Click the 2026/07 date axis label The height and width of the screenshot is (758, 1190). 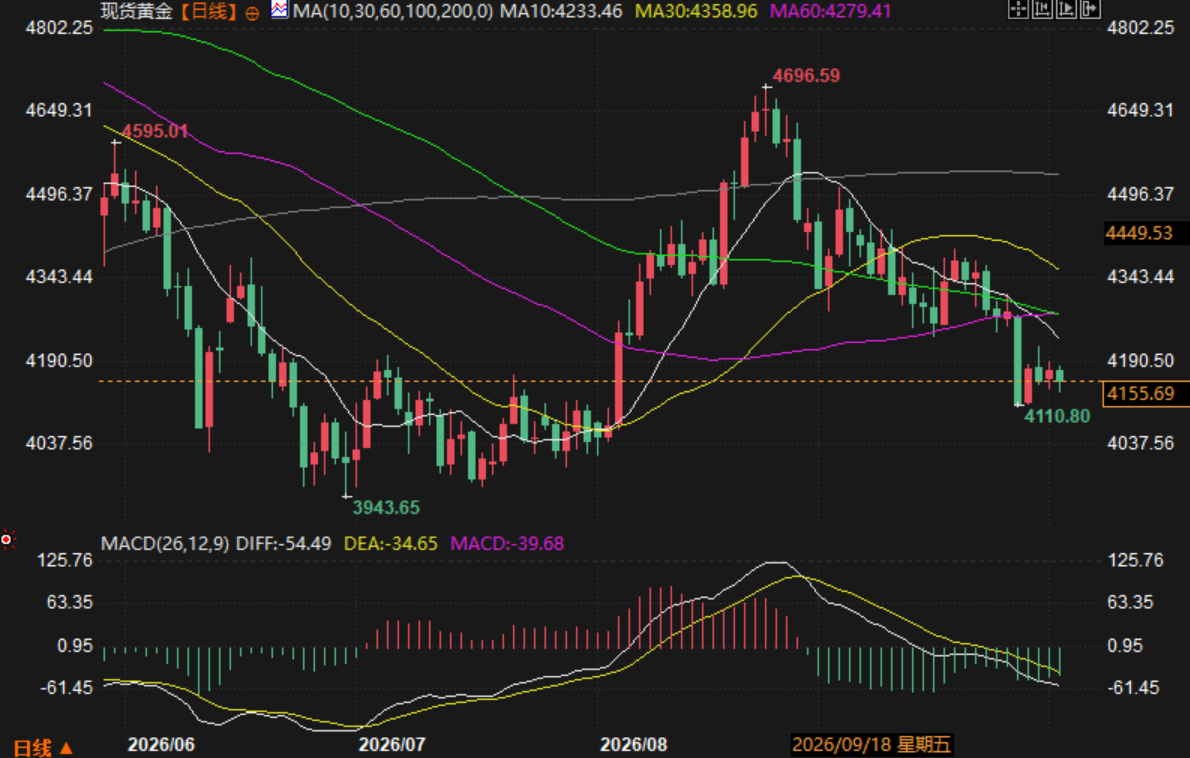(x=392, y=745)
